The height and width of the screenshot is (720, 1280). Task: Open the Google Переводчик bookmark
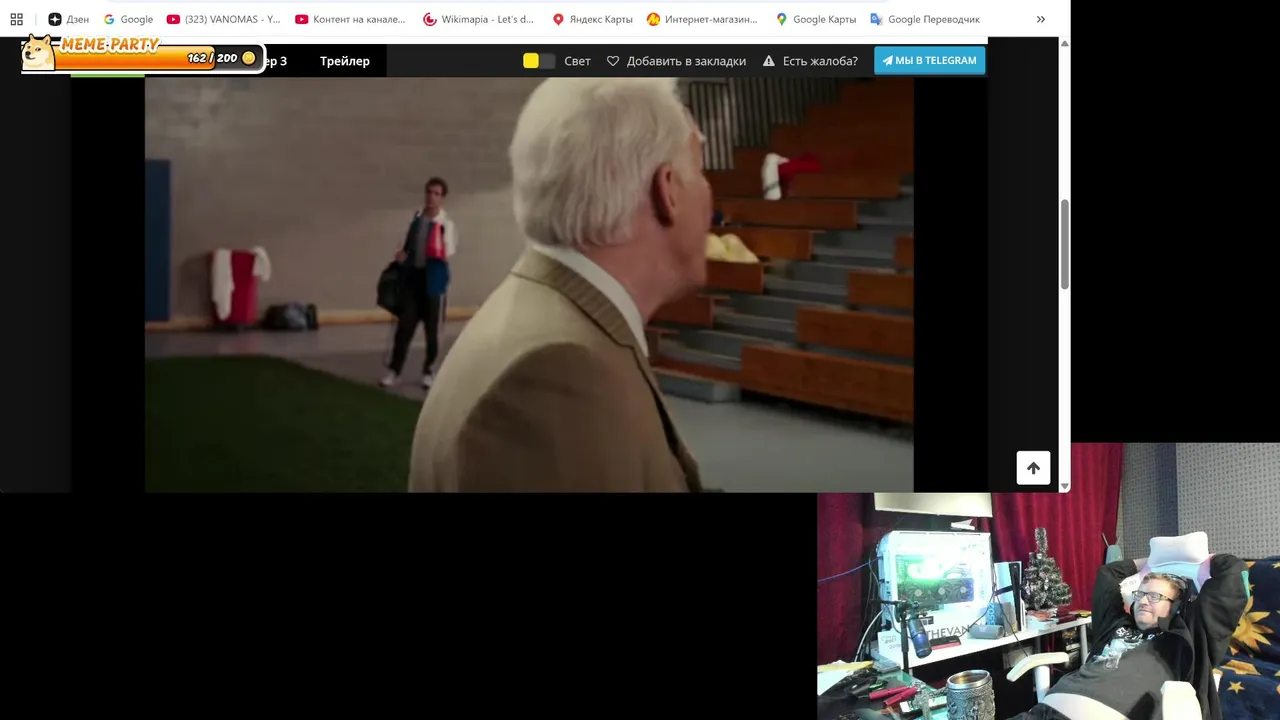tap(925, 19)
